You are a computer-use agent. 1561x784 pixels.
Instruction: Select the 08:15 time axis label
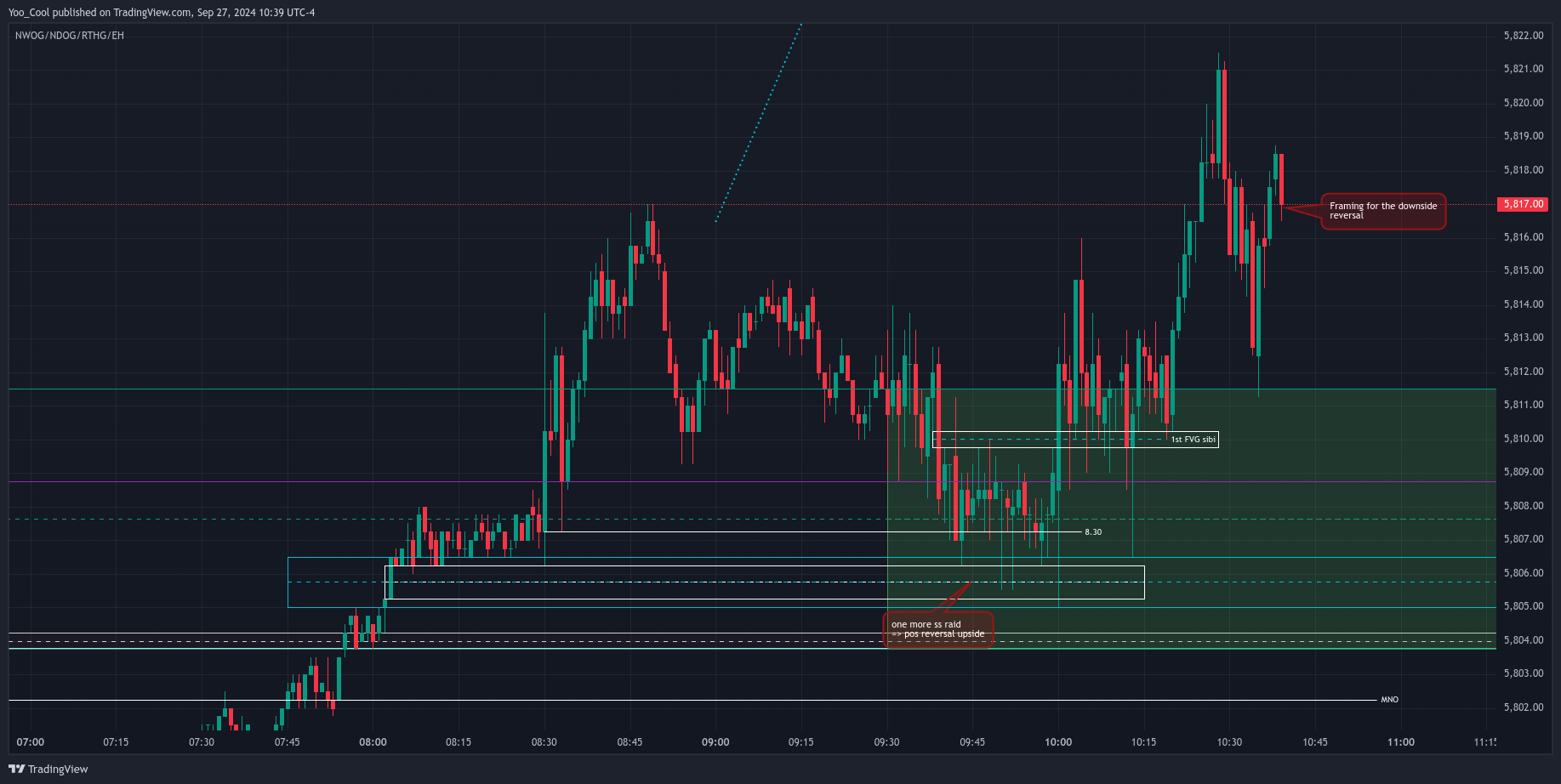tap(459, 742)
